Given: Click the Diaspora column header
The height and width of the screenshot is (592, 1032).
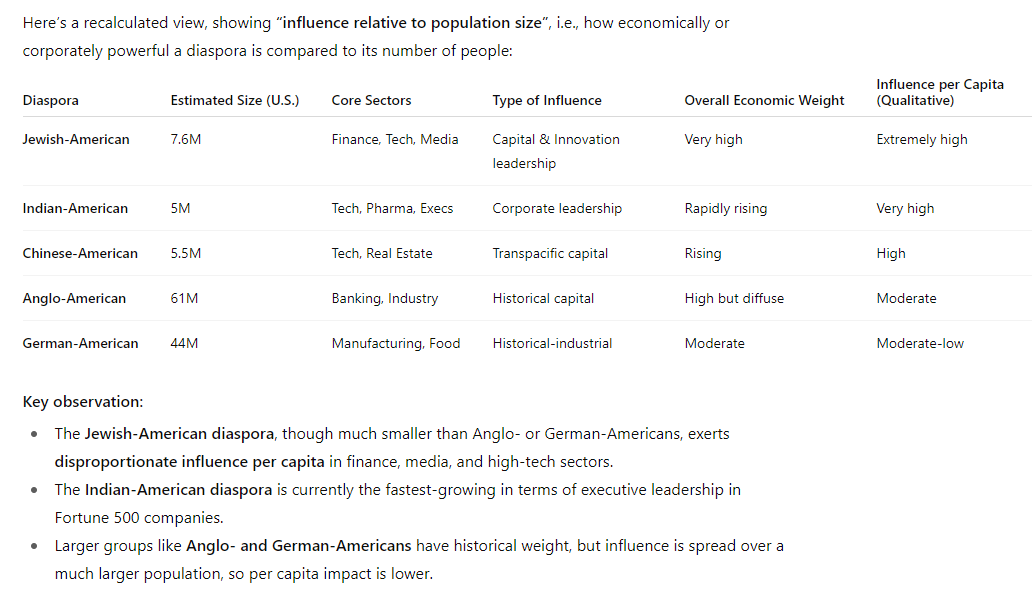Looking at the screenshot, I should coord(50,100).
